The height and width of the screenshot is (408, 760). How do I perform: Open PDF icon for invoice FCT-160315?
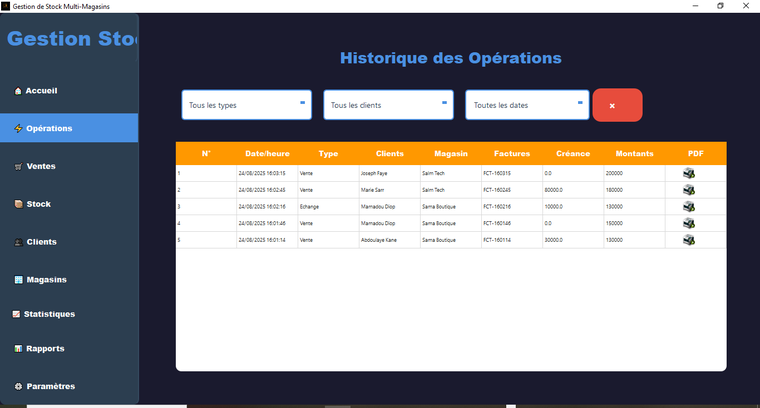[689, 173]
